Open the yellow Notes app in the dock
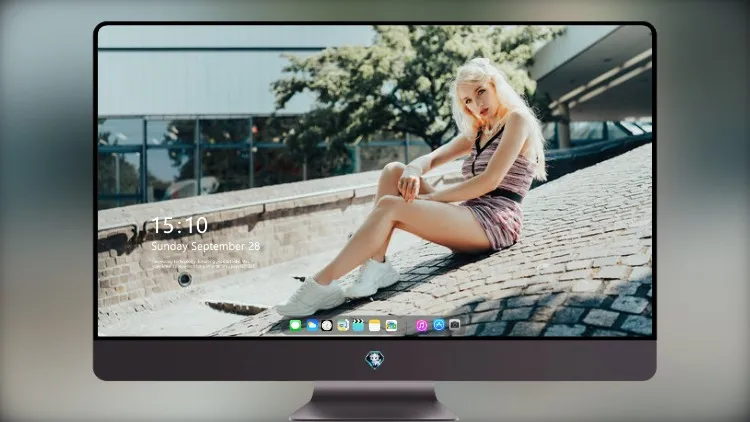 (375, 325)
